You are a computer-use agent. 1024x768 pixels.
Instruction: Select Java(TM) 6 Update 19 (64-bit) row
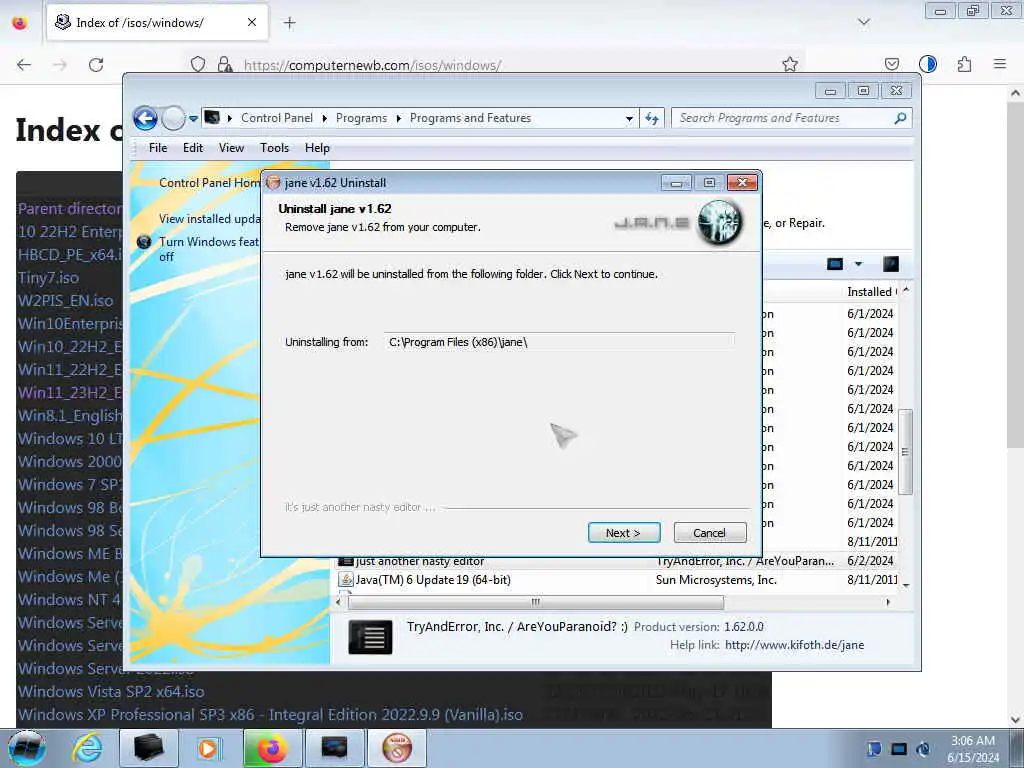(617, 580)
